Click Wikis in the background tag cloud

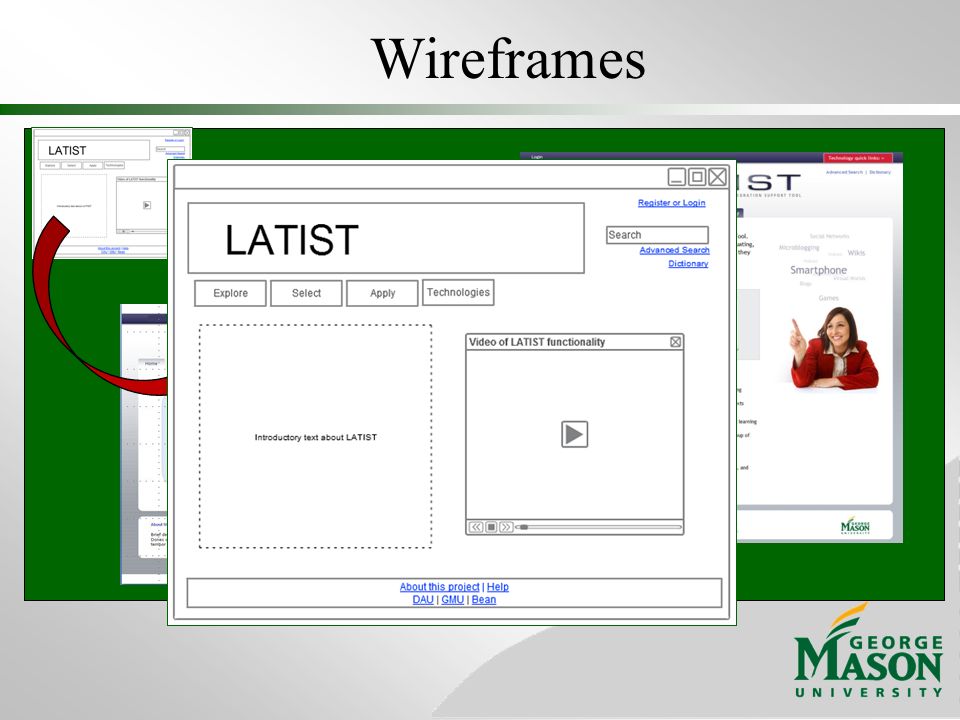click(x=857, y=253)
